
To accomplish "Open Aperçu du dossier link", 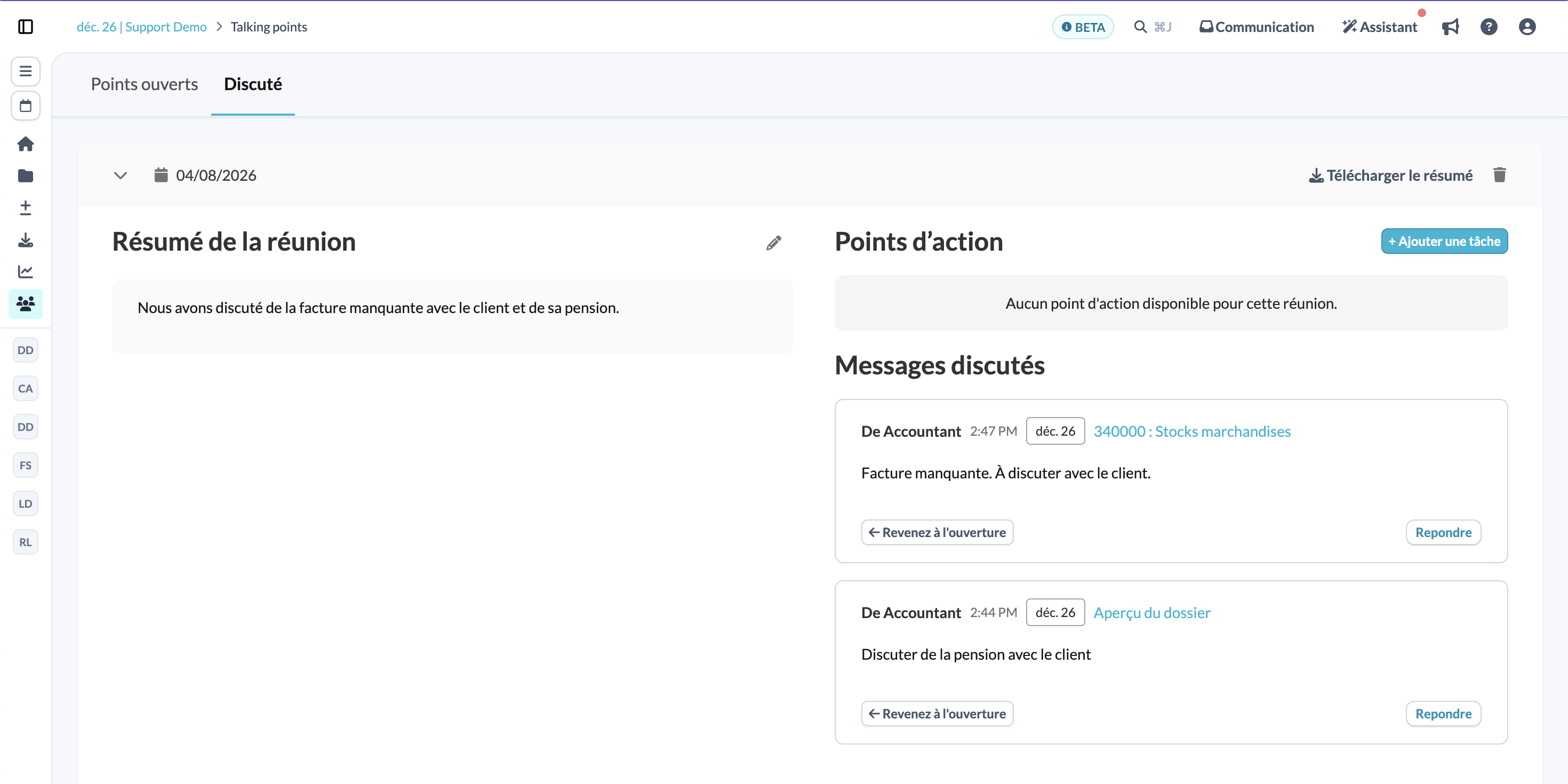I will coord(1151,612).
